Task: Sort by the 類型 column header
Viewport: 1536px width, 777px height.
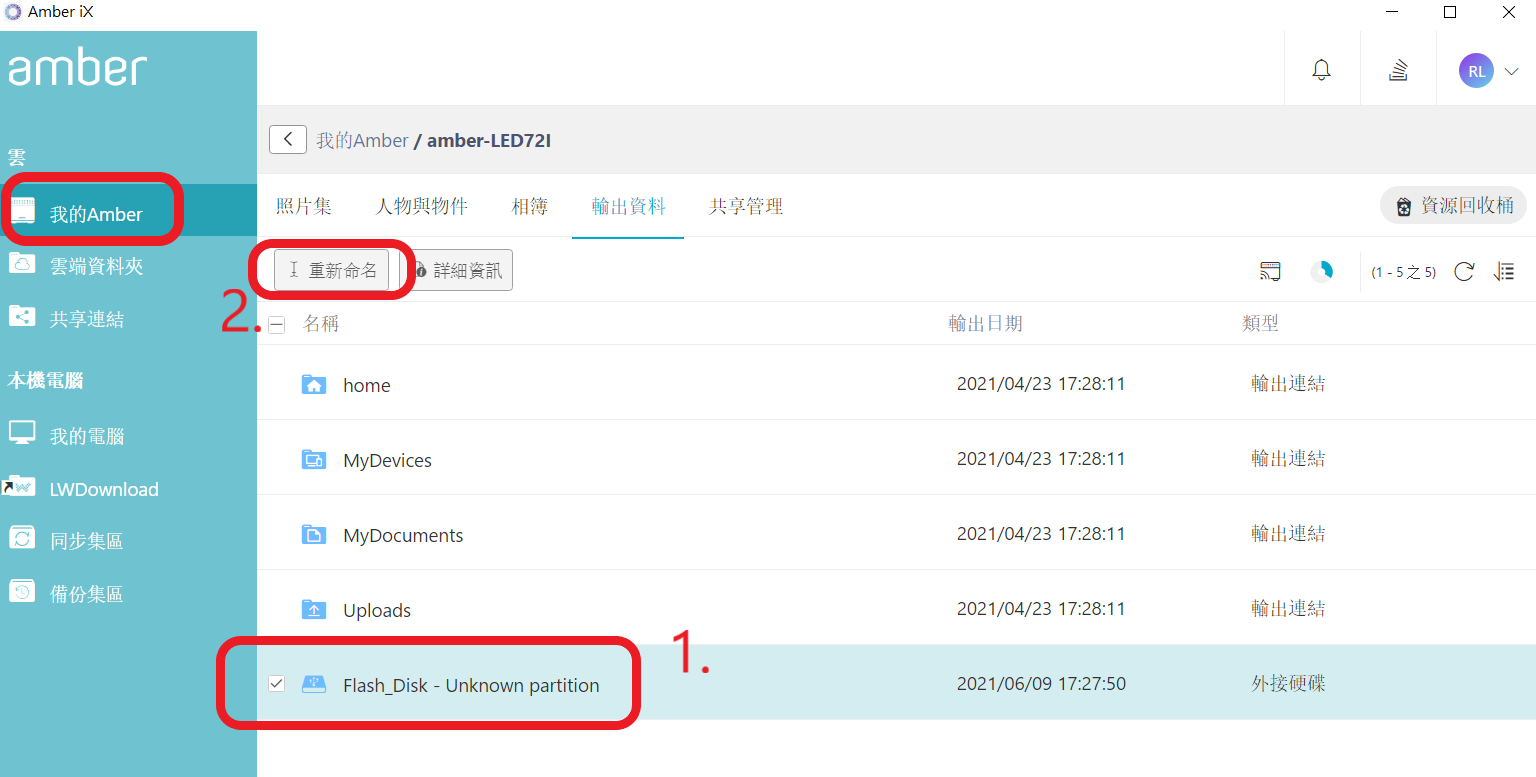Action: click(1260, 323)
